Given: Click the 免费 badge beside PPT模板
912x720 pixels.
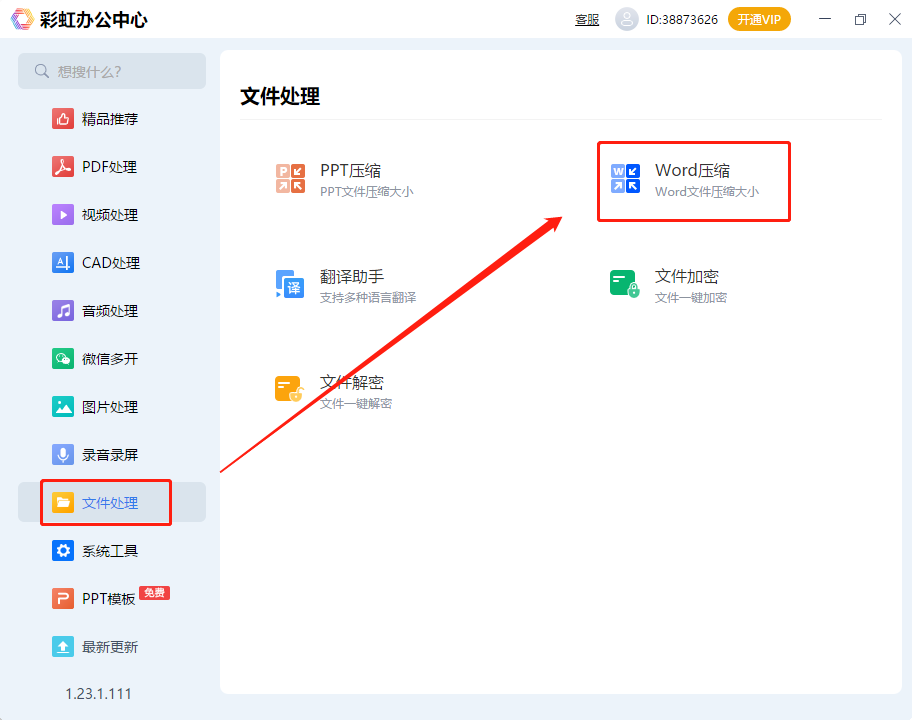Looking at the screenshot, I should 154,593.
